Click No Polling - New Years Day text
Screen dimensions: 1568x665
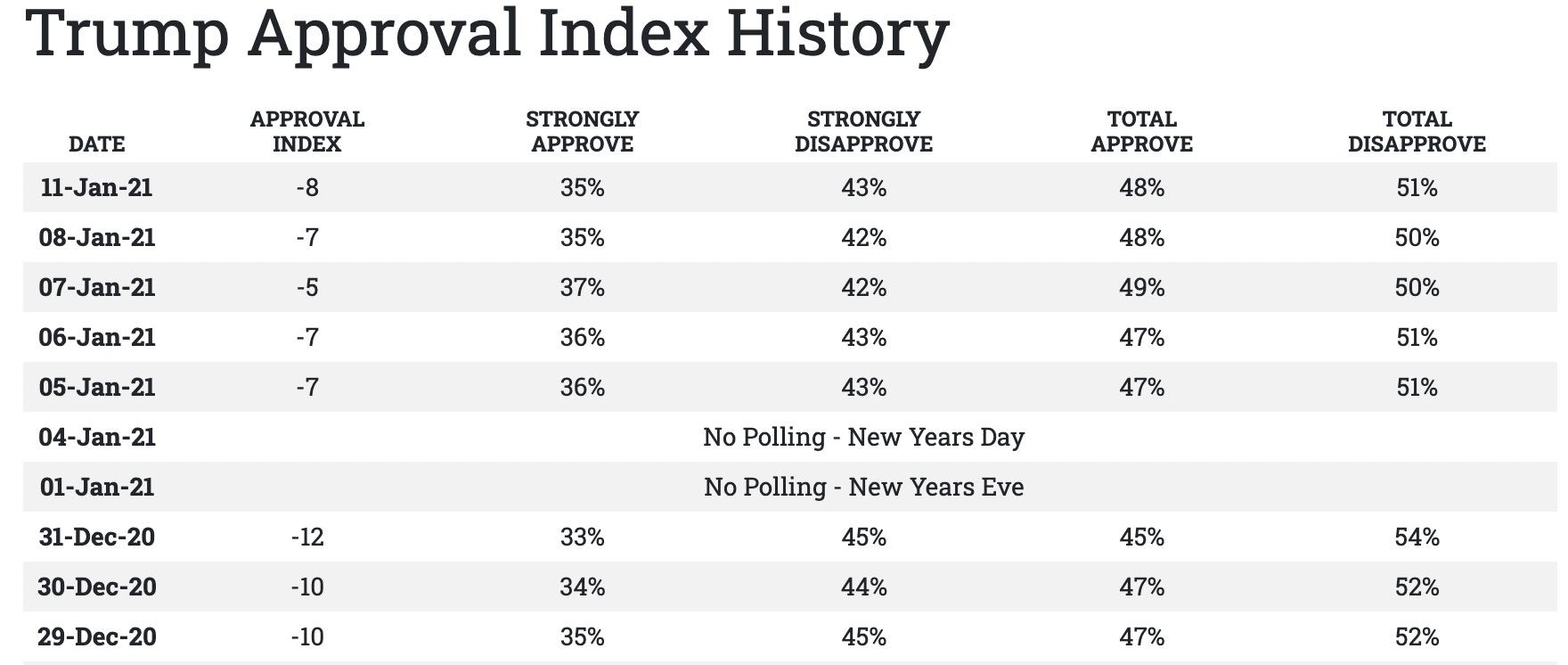coord(863,437)
